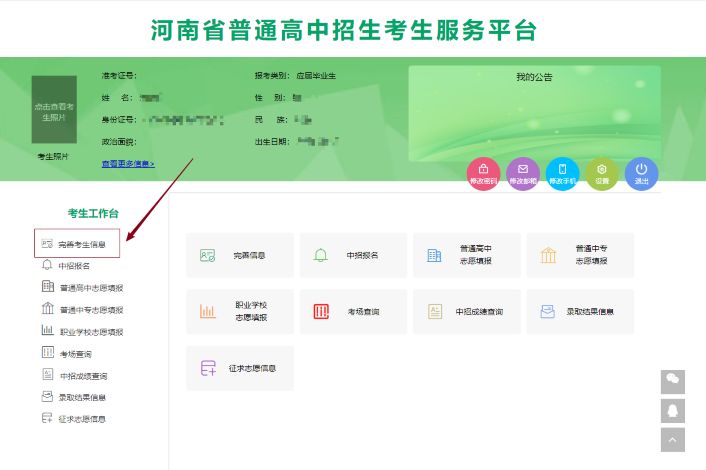Click the 应届毕业生 category text
Image resolution: width=706 pixels, height=470 pixels.
316,76
